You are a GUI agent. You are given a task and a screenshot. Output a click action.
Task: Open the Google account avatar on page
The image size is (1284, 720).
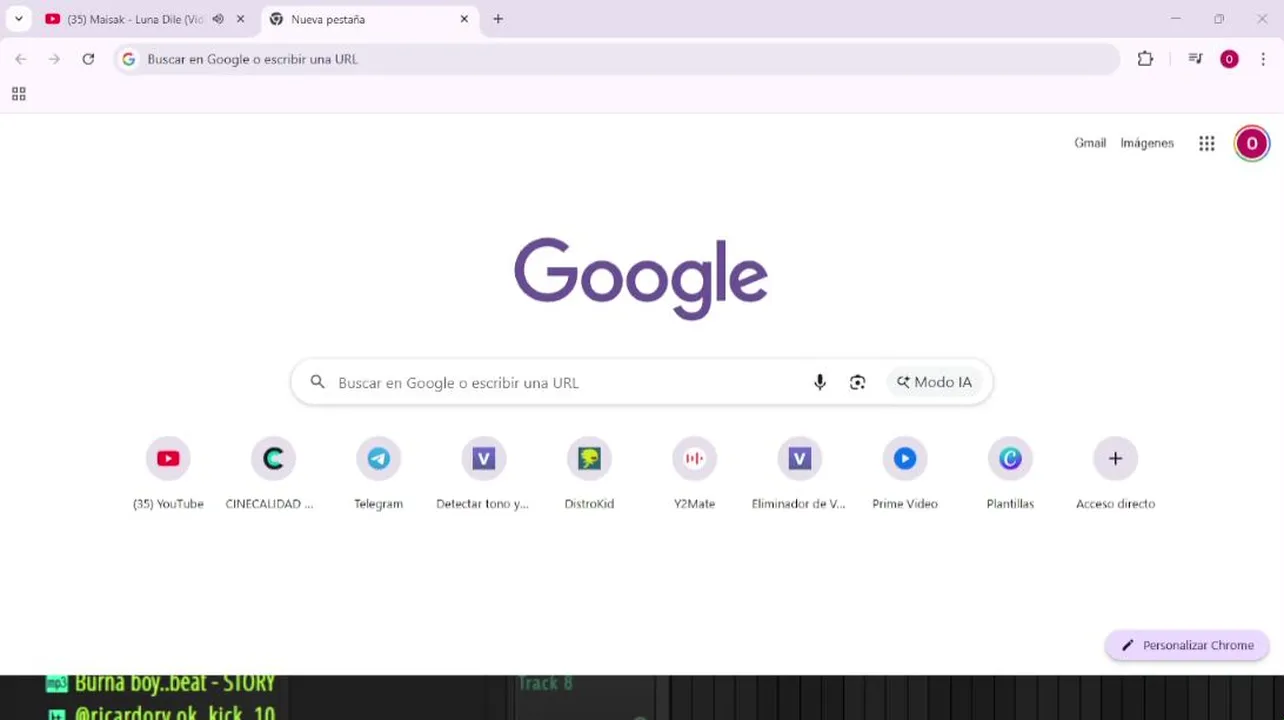click(1251, 143)
